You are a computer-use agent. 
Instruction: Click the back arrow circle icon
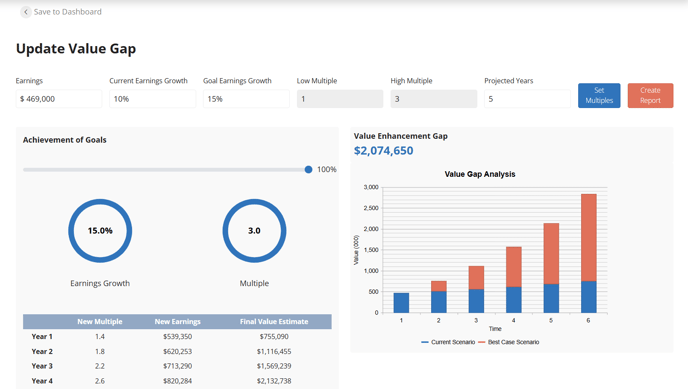click(x=26, y=12)
